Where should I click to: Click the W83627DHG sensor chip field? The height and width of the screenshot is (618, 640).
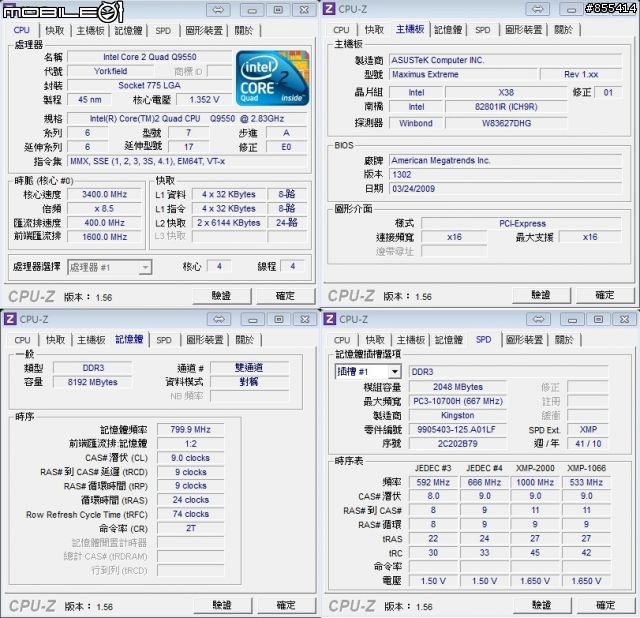(x=506, y=123)
